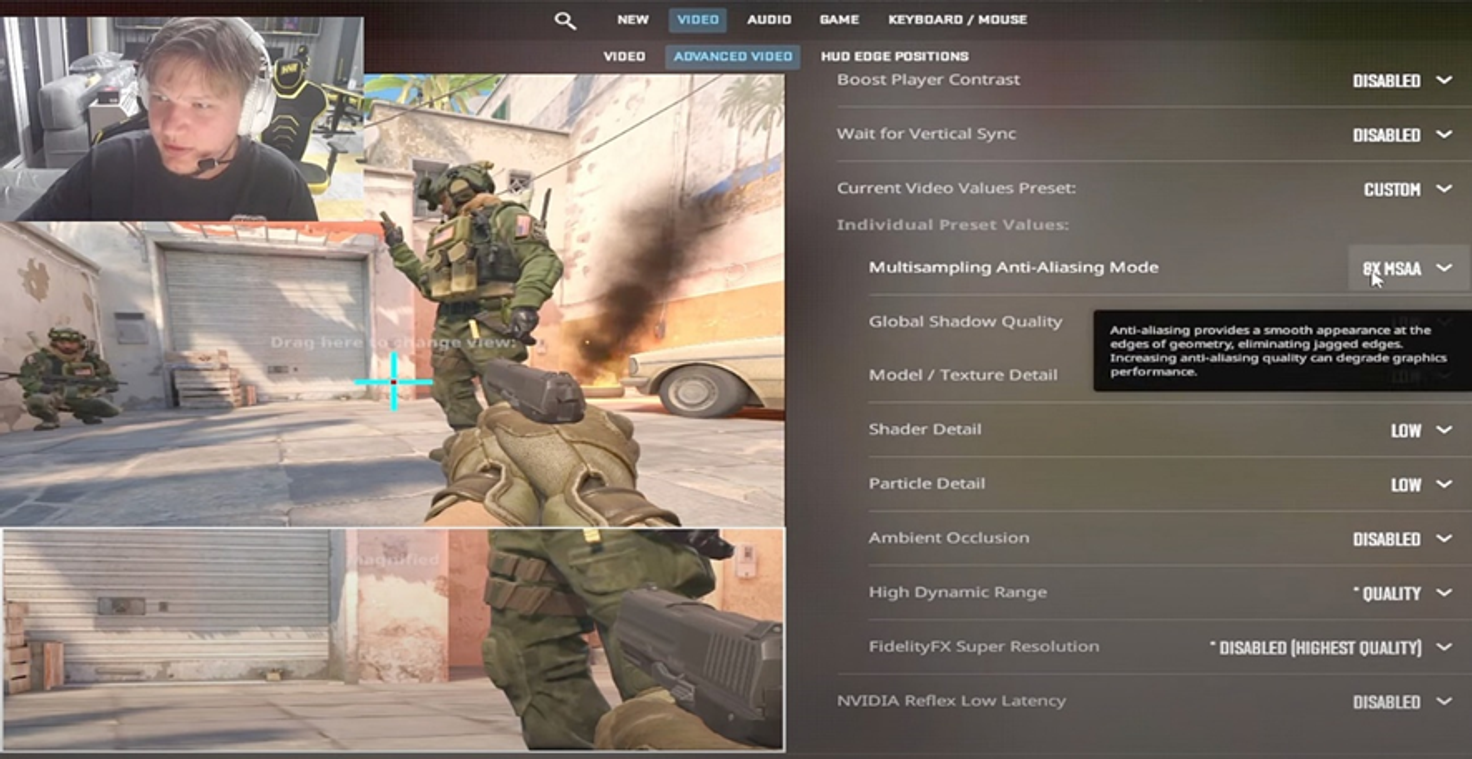
Task: Open the High Dynamic Range dropdown
Action: [x=1405, y=592]
